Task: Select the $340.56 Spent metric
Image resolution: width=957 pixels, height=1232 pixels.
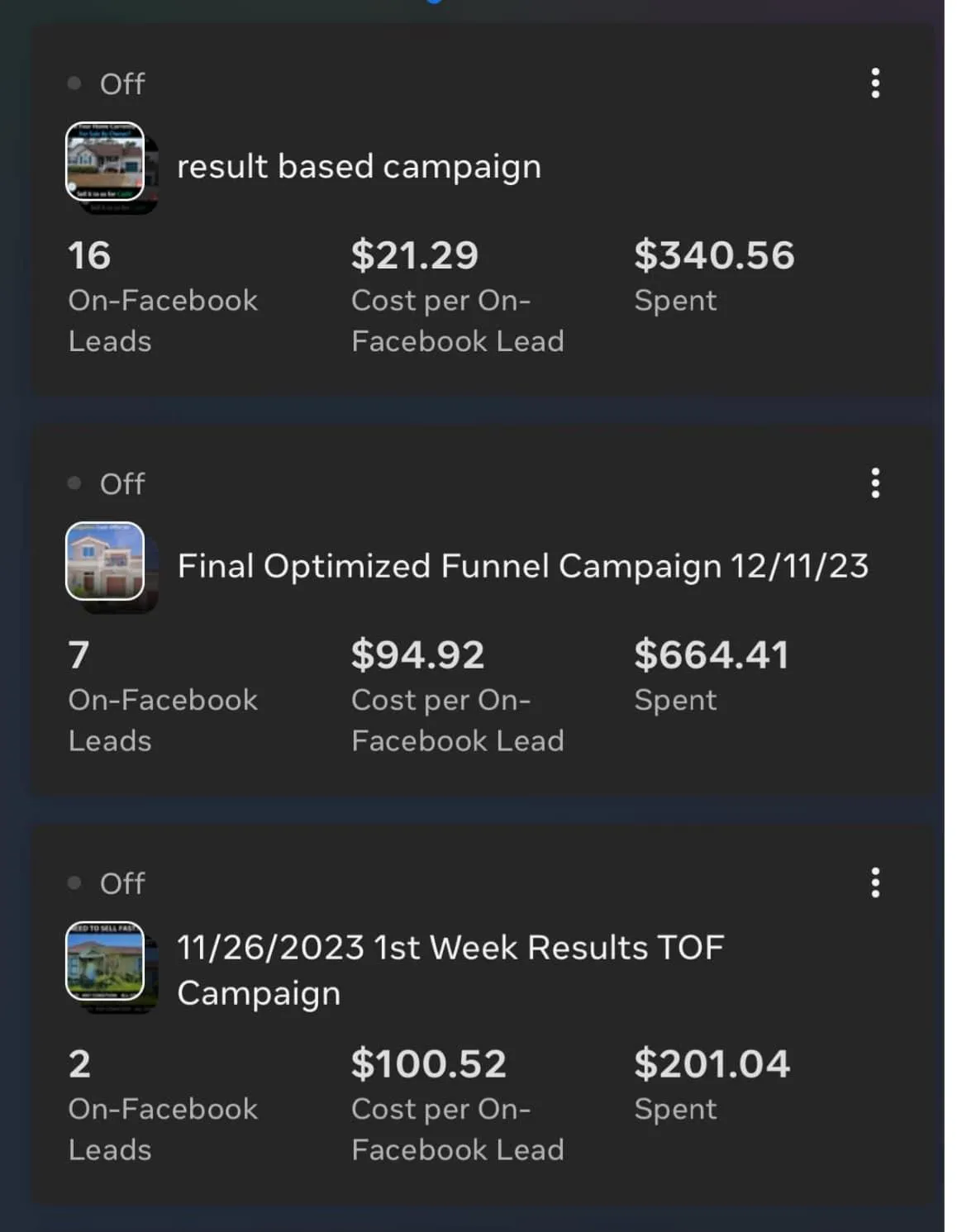Action: (714, 276)
